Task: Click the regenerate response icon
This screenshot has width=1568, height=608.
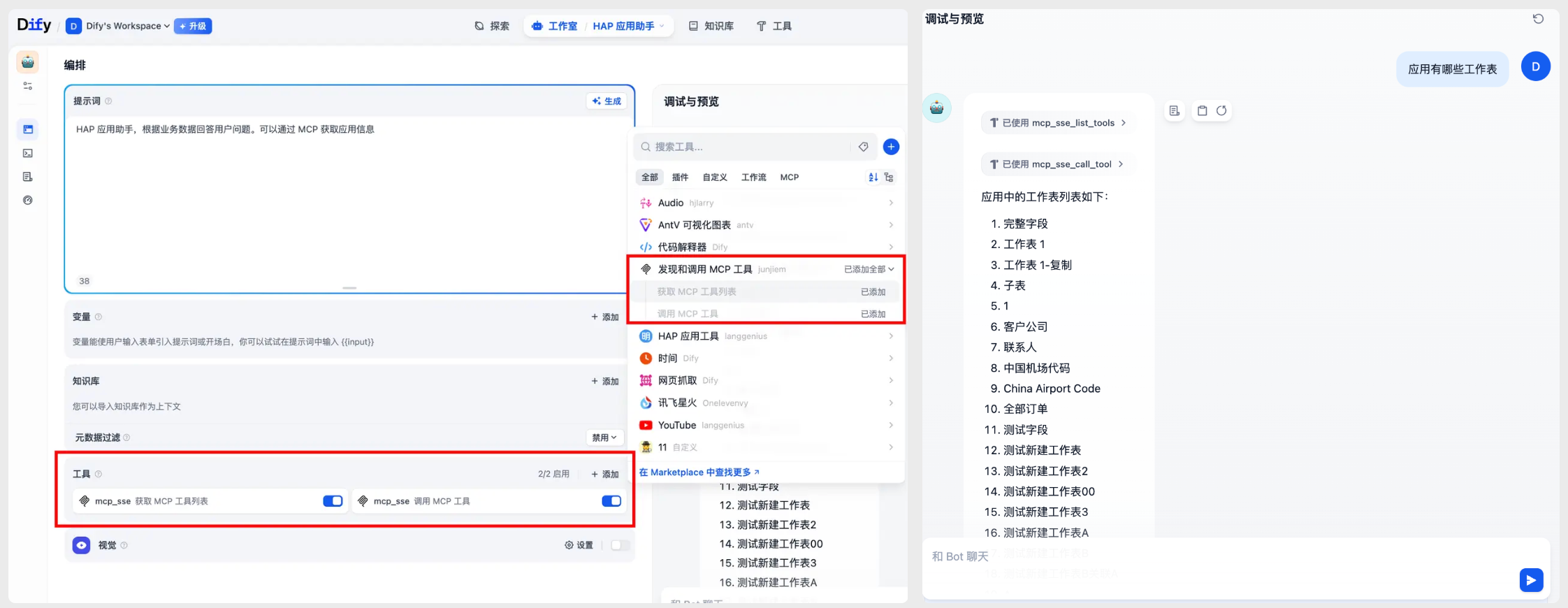Action: [x=1221, y=110]
